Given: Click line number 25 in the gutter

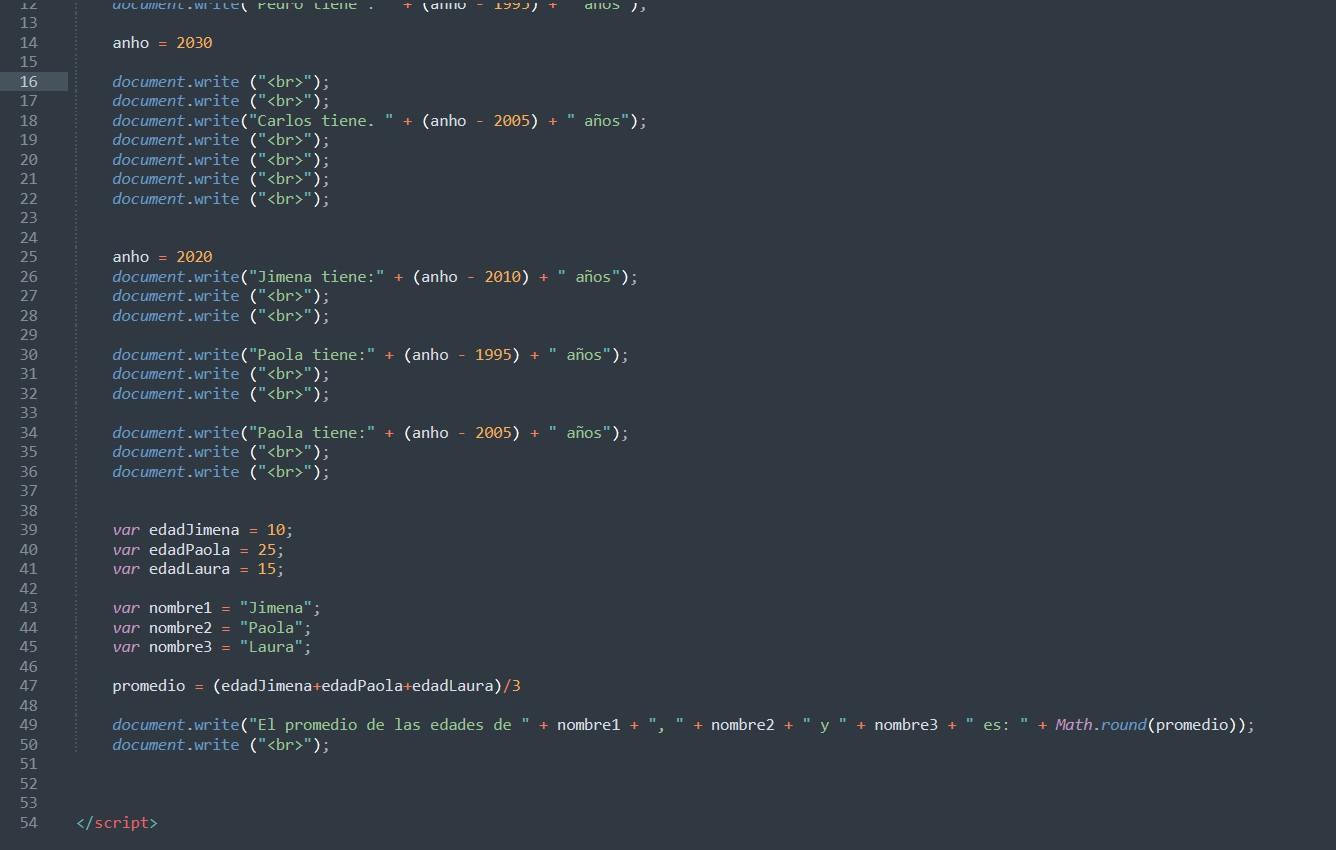Looking at the screenshot, I should [x=28, y=257].
